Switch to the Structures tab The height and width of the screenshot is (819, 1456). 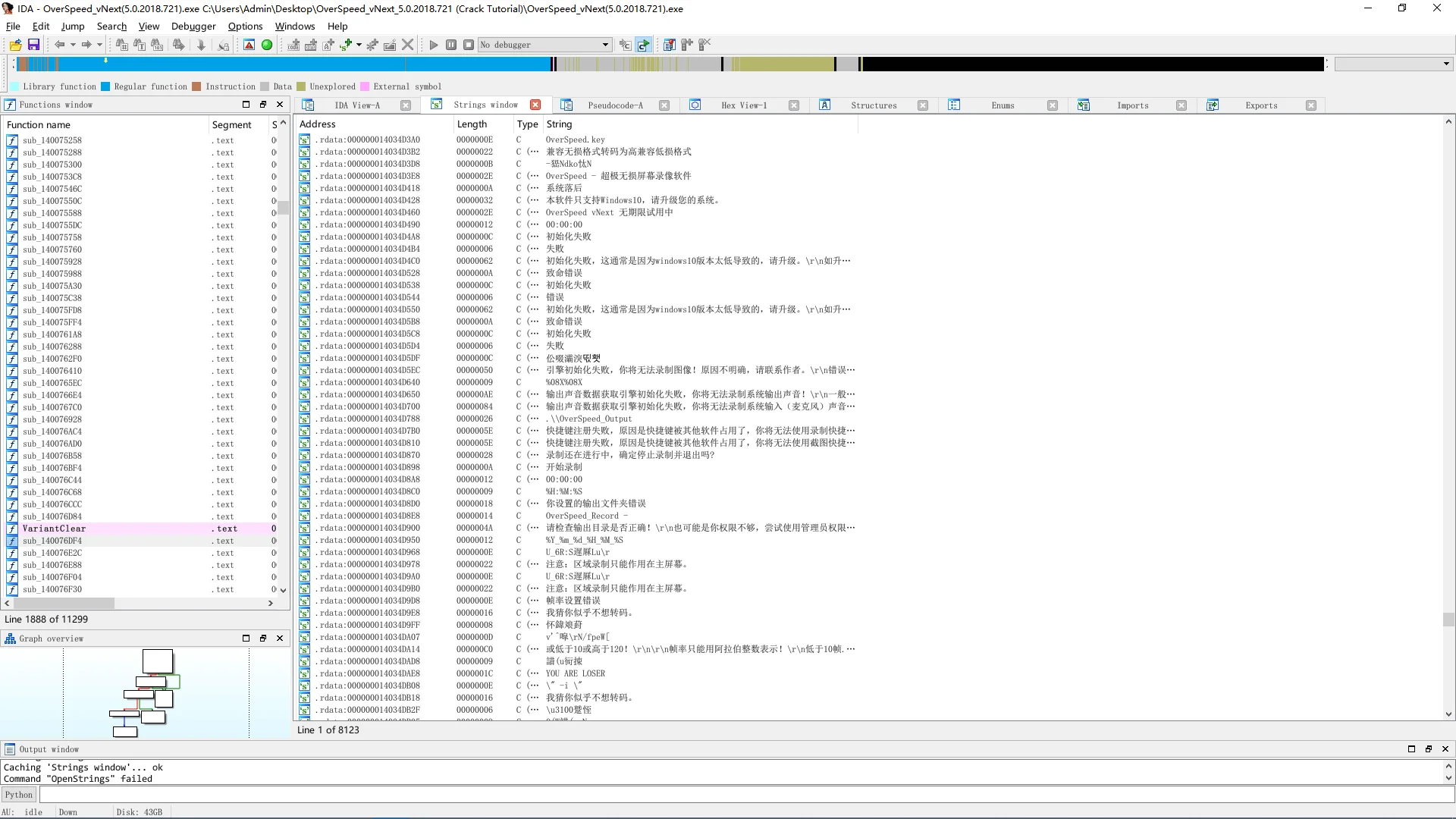(874, 105)
